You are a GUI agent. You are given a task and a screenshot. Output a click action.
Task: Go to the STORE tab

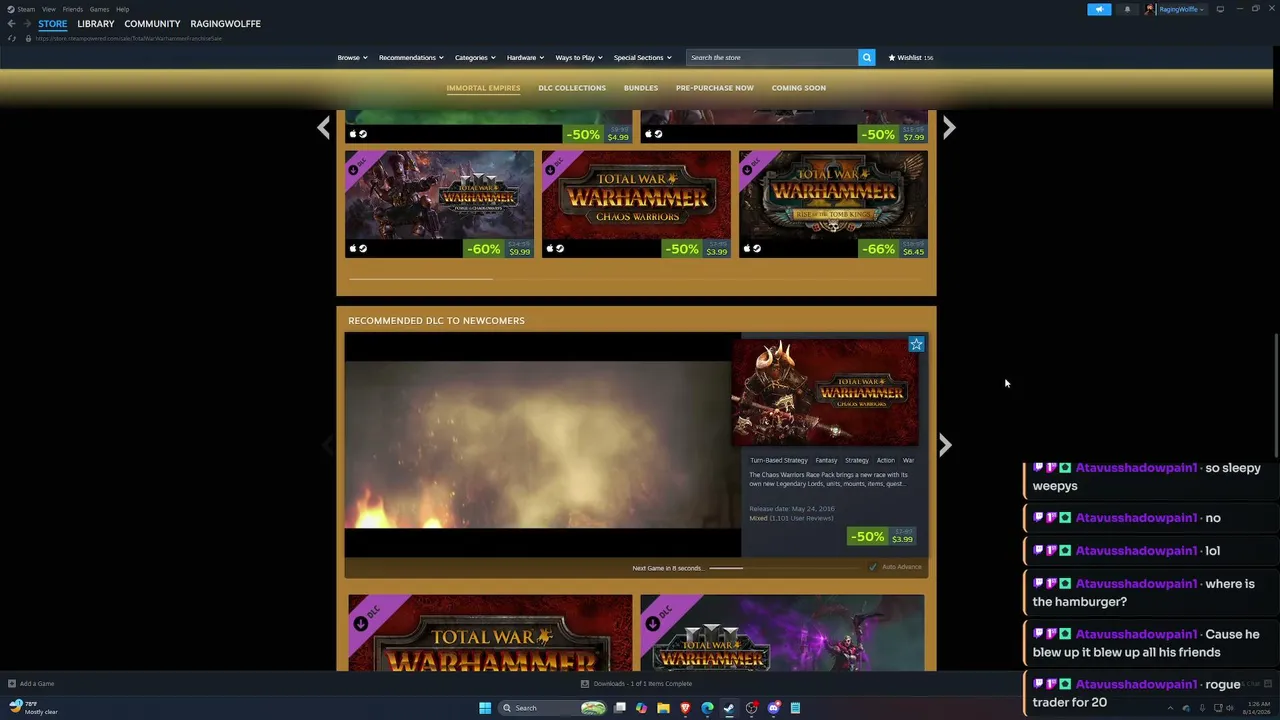pyautogui.click(x=53, y=24)
